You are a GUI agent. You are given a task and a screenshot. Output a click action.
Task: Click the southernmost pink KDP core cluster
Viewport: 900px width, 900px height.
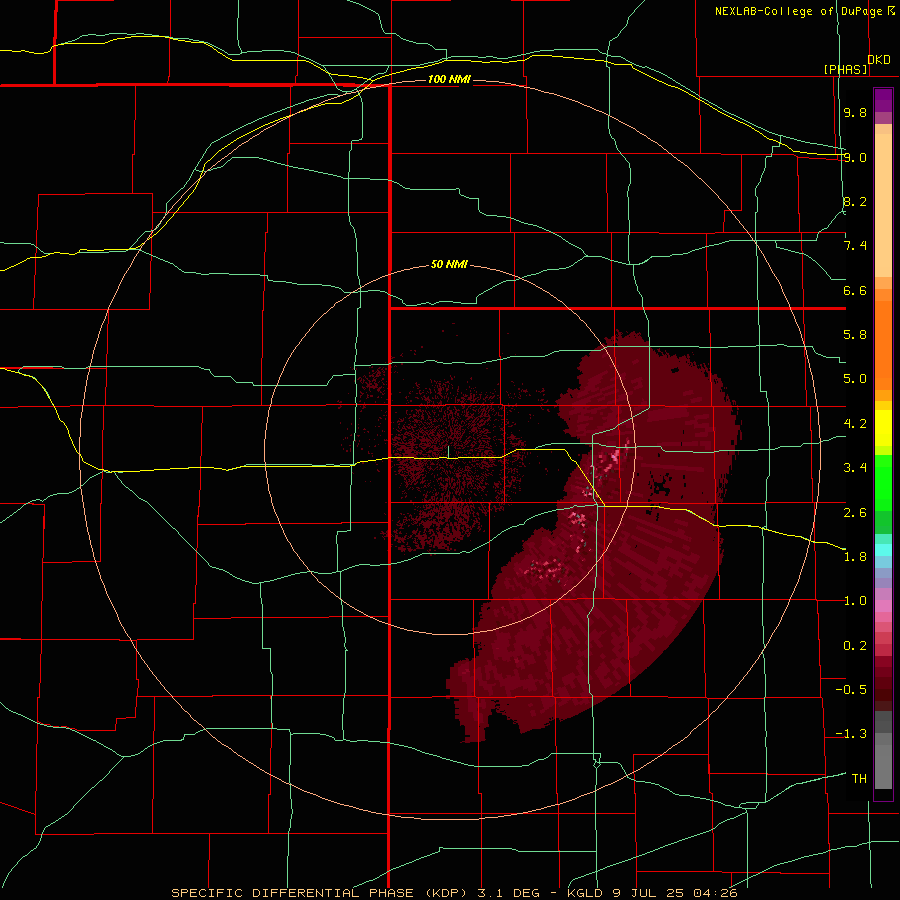pyautogui.click(x=546, y=568)
